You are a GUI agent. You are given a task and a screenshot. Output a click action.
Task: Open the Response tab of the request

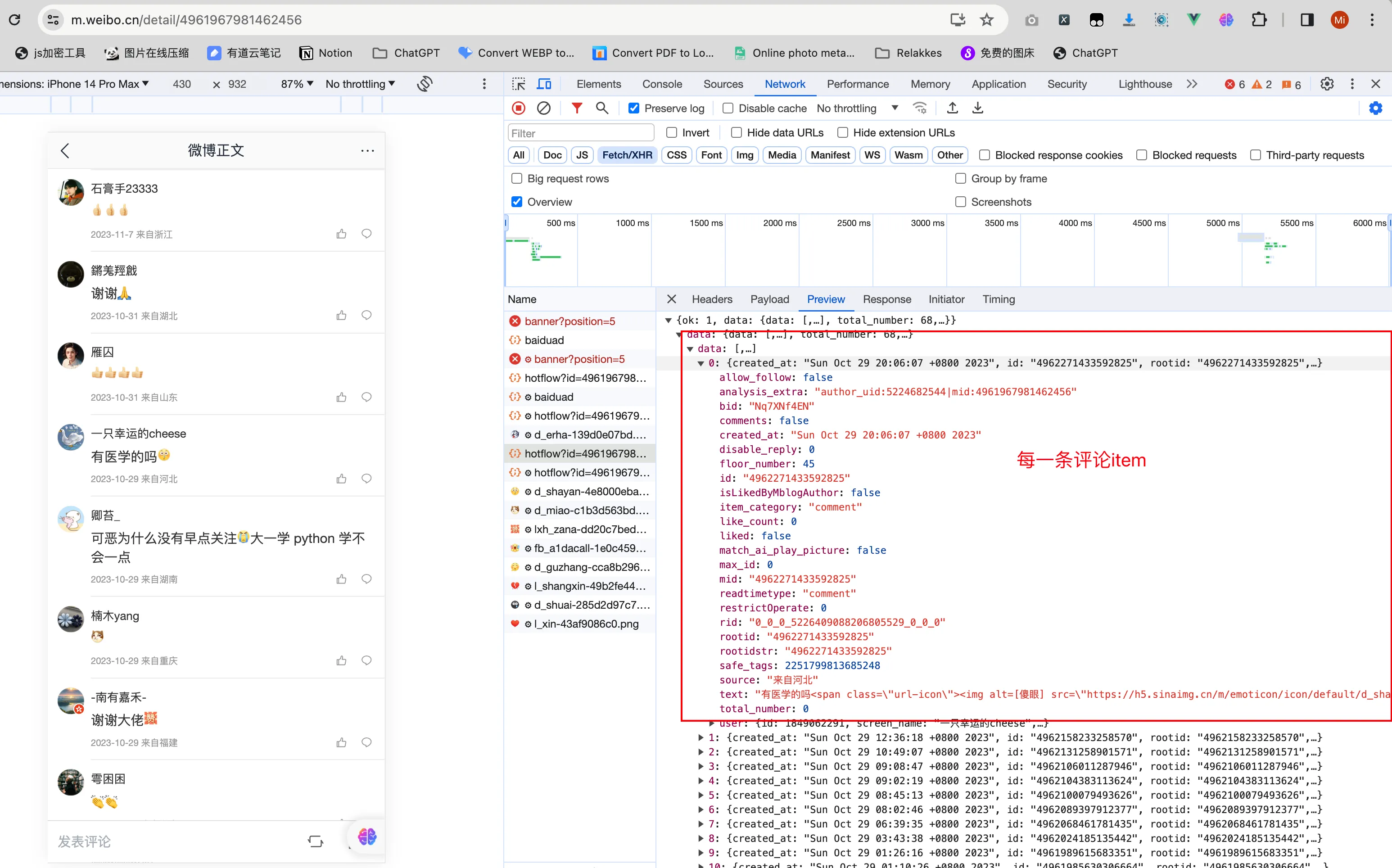(x=886, y=299)
